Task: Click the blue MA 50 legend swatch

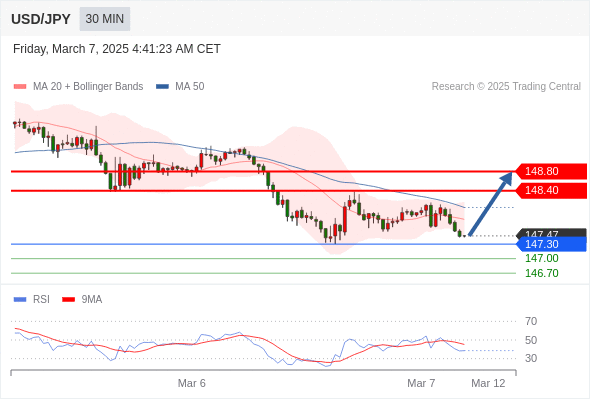Action: tap(162, 87)
